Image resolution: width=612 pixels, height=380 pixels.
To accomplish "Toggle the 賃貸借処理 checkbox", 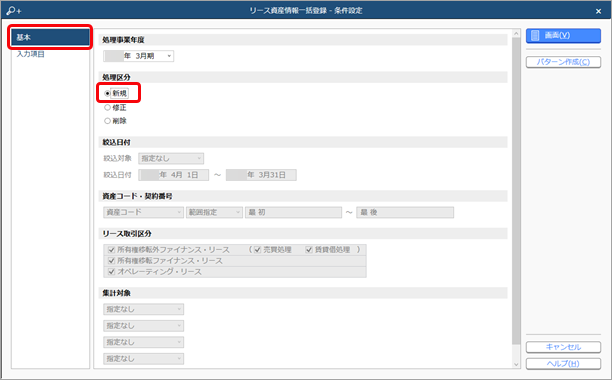I will click(x=309, y=250).
